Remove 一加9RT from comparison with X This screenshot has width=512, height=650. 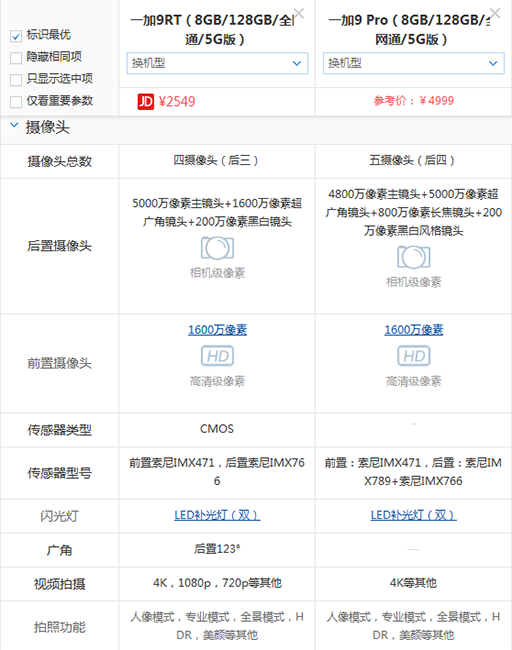pos(298,14)
